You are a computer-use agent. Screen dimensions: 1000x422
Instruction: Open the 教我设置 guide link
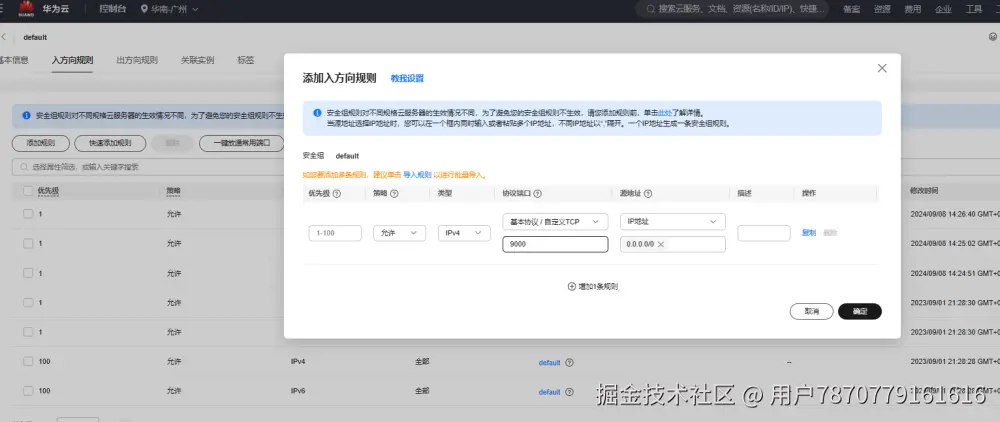tap(407, 78)
